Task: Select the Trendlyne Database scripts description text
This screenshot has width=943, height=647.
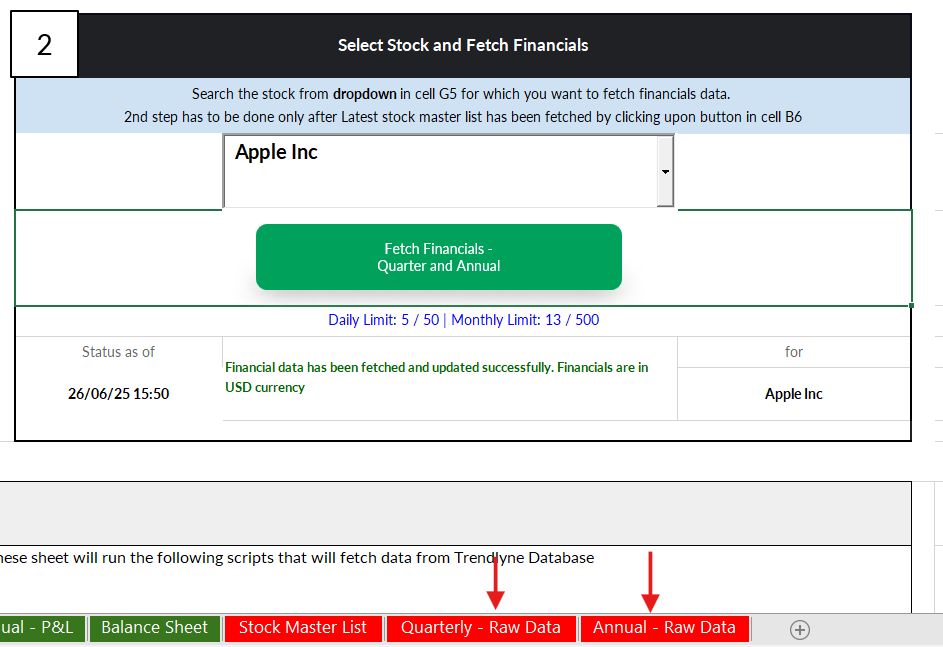Action: point(297,558)
